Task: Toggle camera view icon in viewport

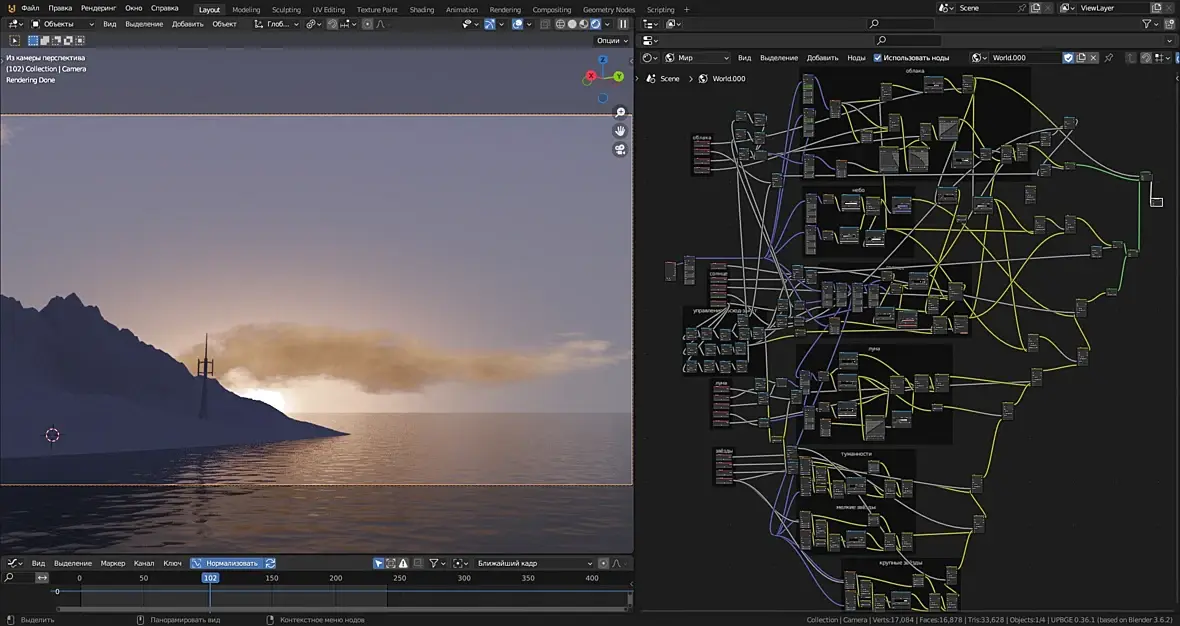Action: tap(620, 150)
